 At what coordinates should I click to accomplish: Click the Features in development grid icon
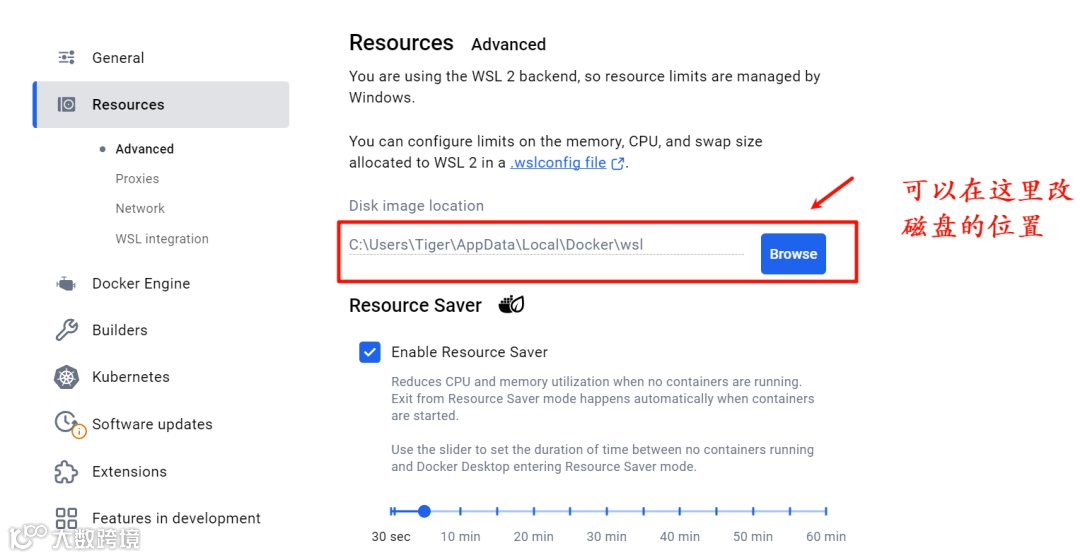(x=67, y=518)
